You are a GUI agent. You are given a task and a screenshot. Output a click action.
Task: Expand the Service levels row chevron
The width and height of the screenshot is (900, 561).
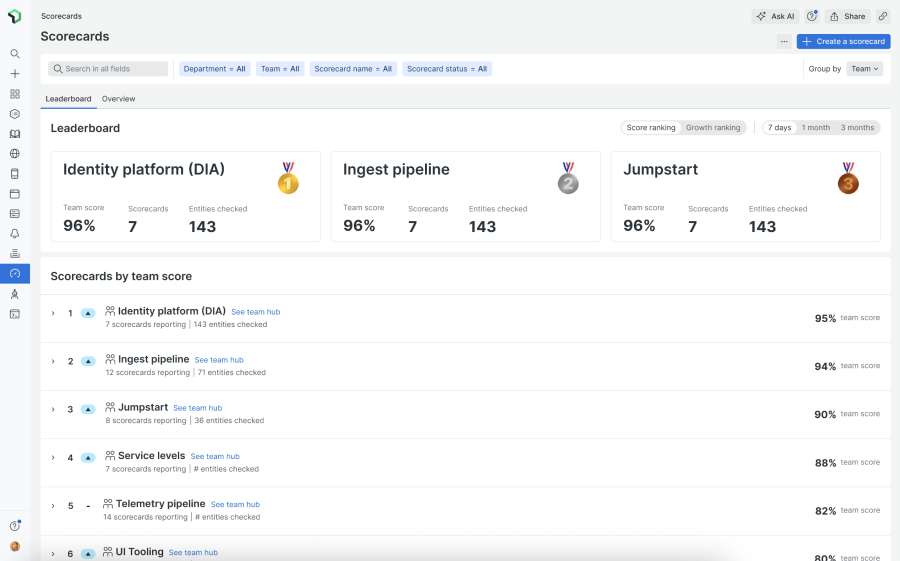point(53,458)
